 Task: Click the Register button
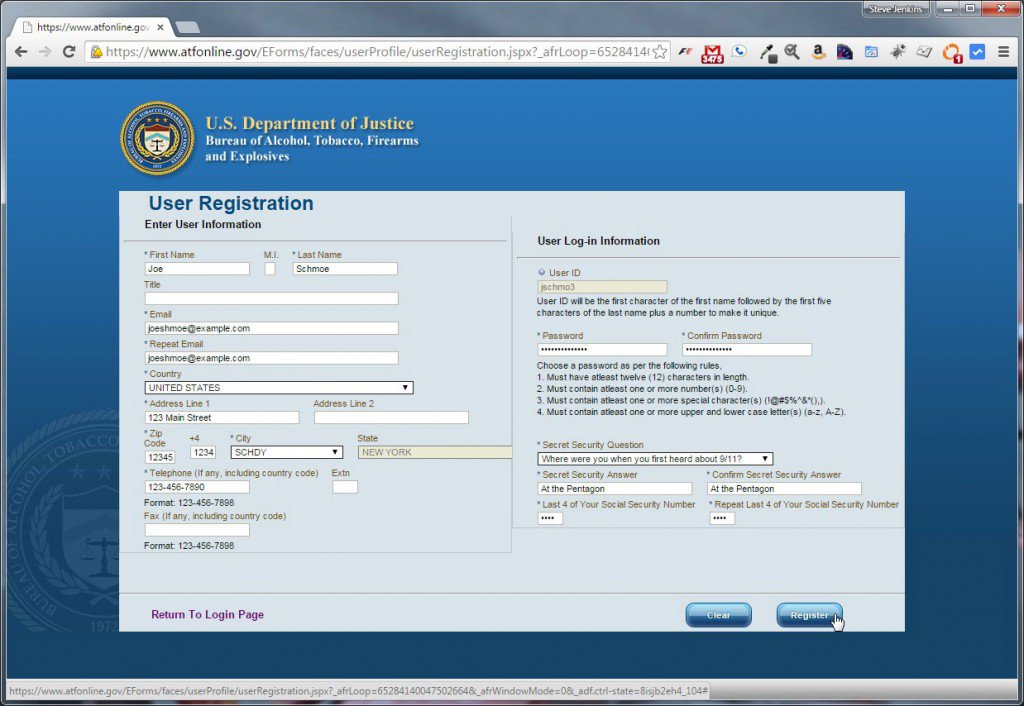pyautogui.click(x=809, y=615)
